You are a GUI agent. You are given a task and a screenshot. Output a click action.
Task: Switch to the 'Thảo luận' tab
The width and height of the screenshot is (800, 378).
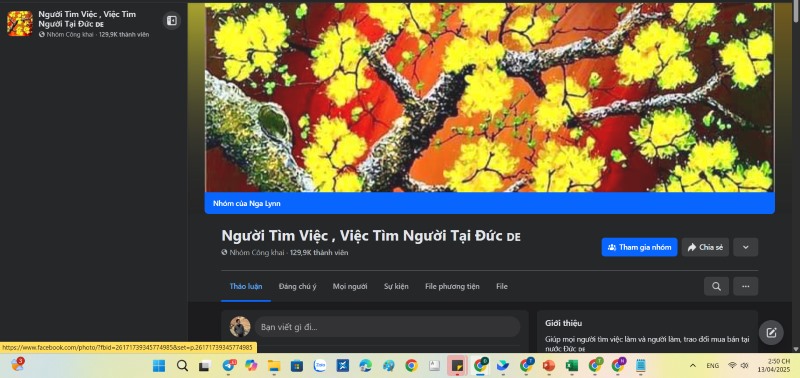[246, 286]
